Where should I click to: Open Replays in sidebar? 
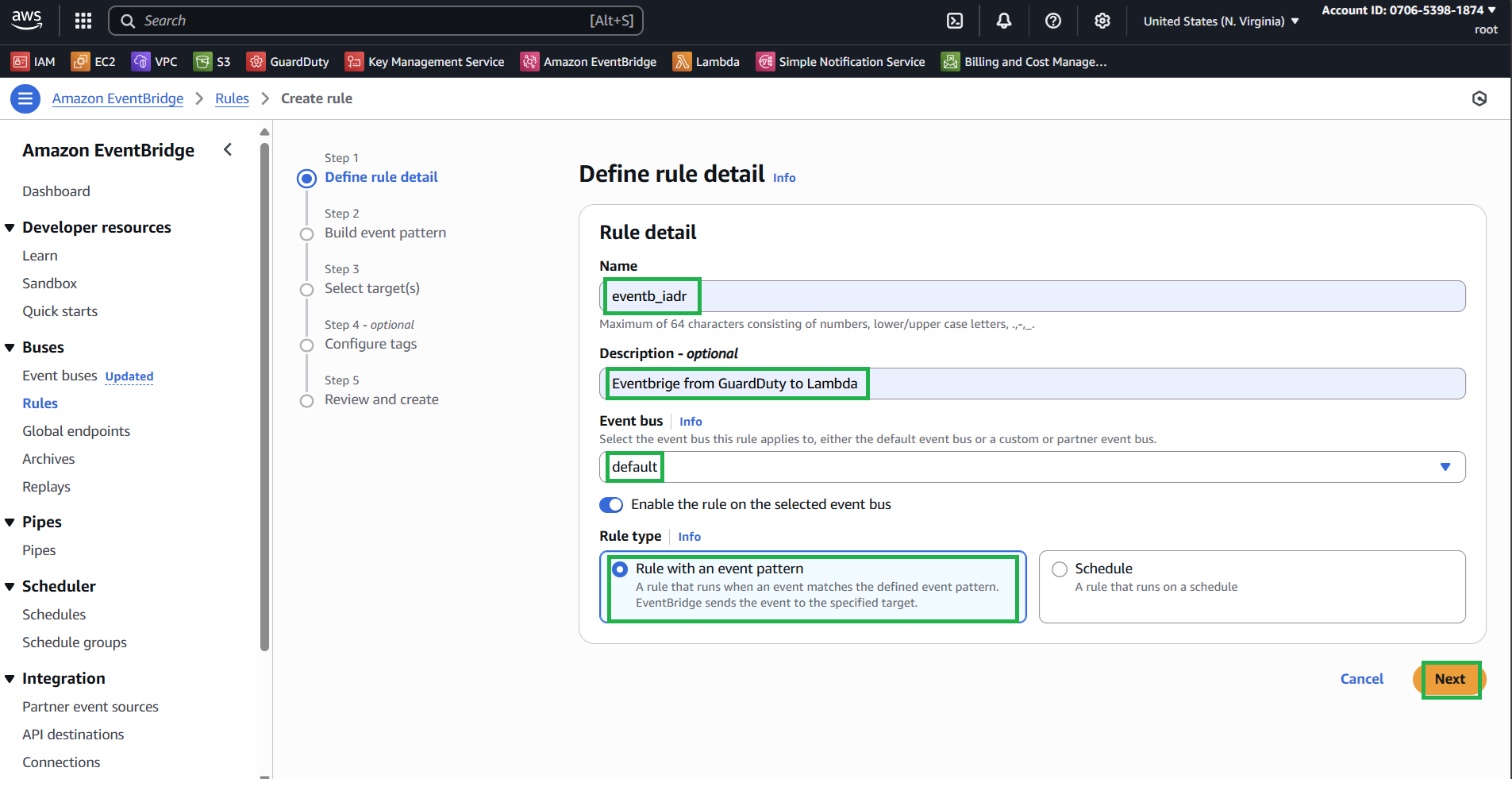pyautogui.click(x=46, y=487)
